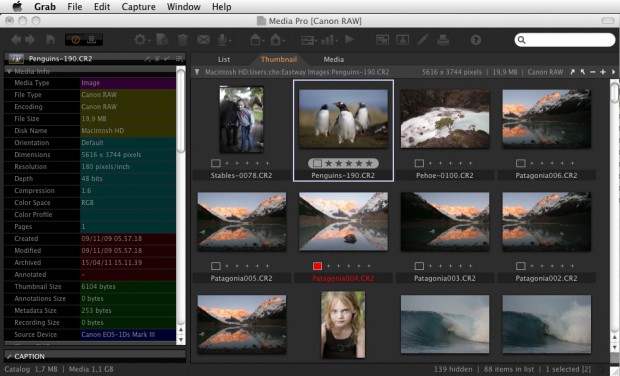This screenshot has height=376, width=620.
Task: Click the thumbnail grid vertical scrollbar thumb
Action: (x=614, y=92)
